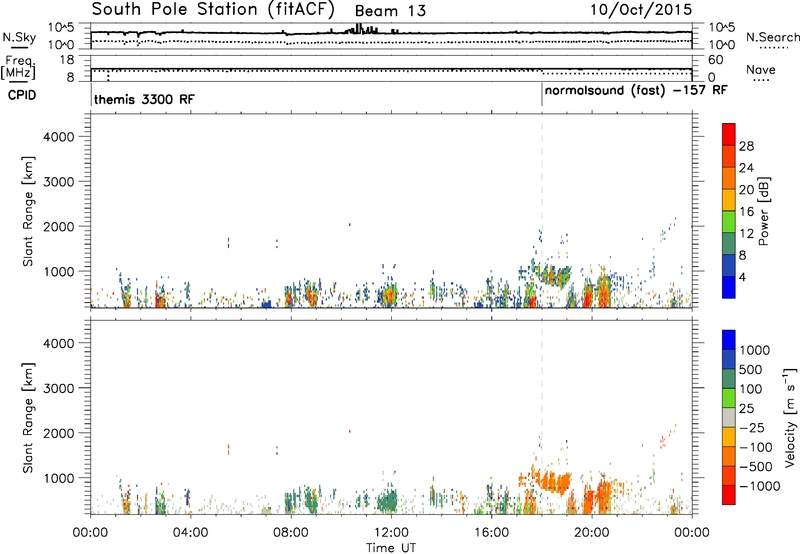Click the 'CPID' label
Viewport: 800px width, 554px height.
[22, 95]
